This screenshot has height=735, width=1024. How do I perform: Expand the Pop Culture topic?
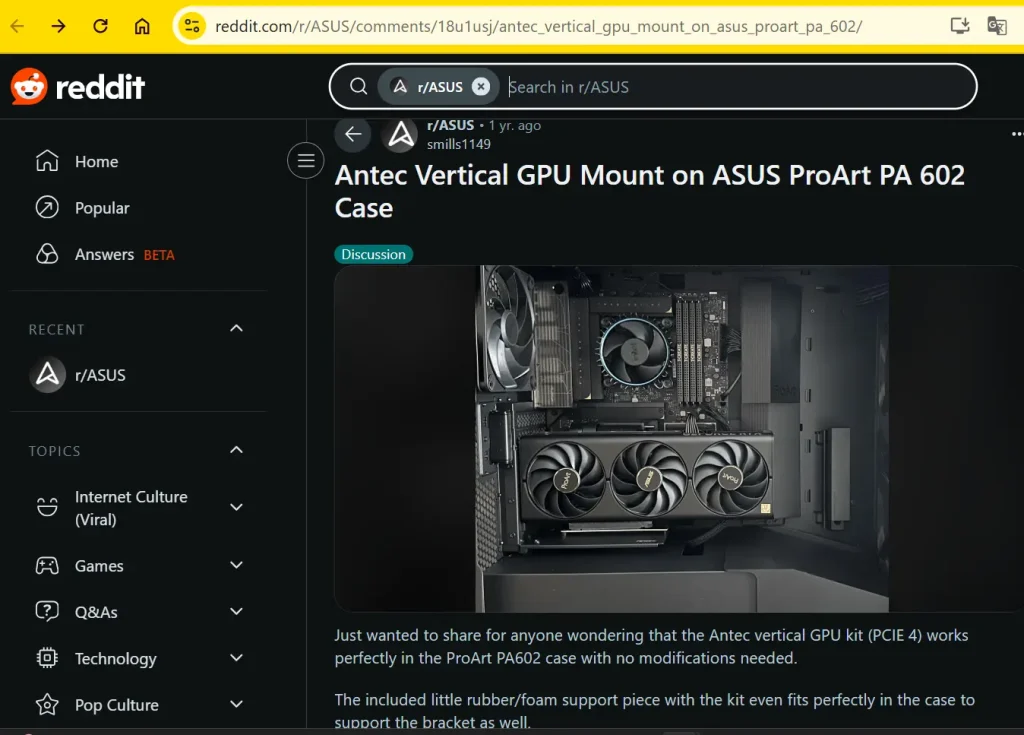tap(236, 704)
